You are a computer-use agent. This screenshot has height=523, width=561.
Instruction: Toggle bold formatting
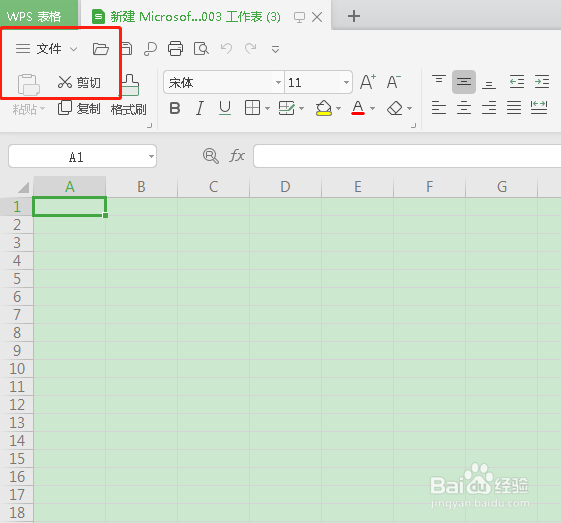point(175,108)
